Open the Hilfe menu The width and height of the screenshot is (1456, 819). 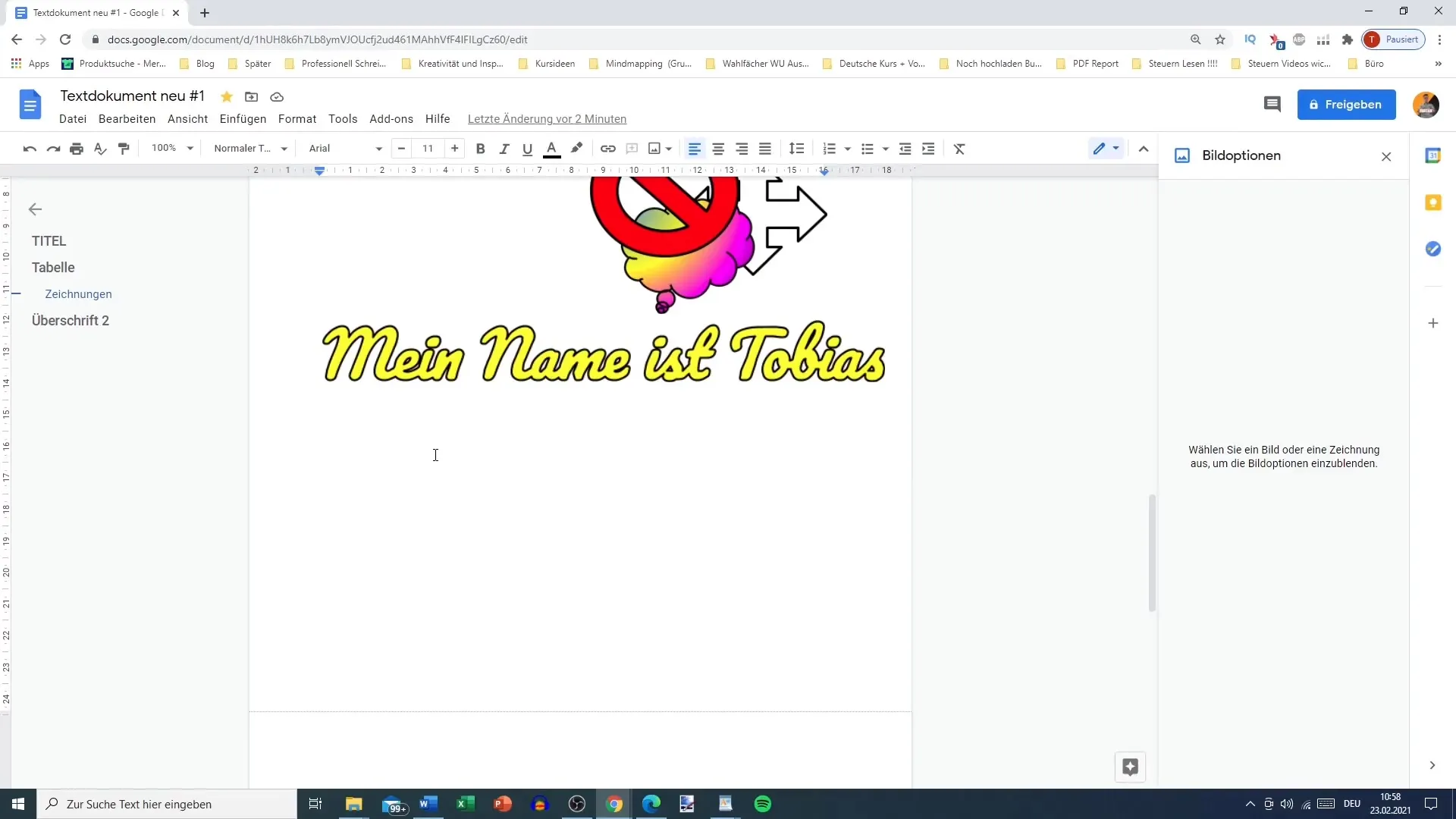tap(438, 119)
